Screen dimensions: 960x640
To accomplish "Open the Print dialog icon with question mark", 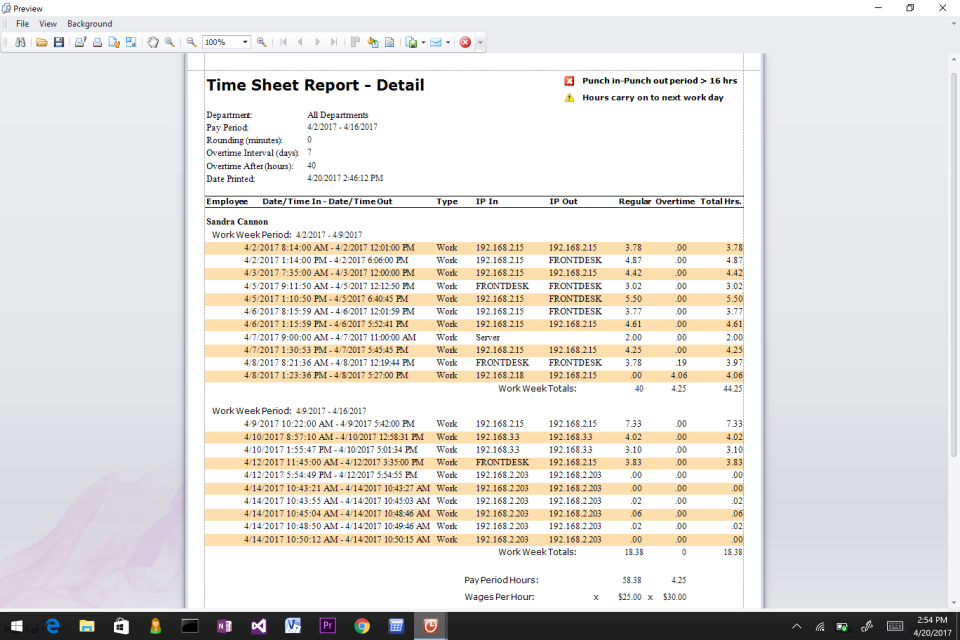I will tap(80, 42).
